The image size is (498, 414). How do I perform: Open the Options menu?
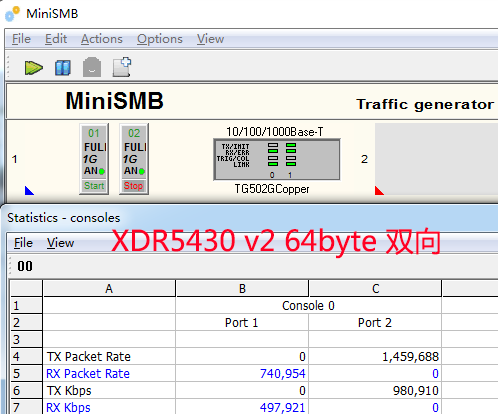(160, 39)
